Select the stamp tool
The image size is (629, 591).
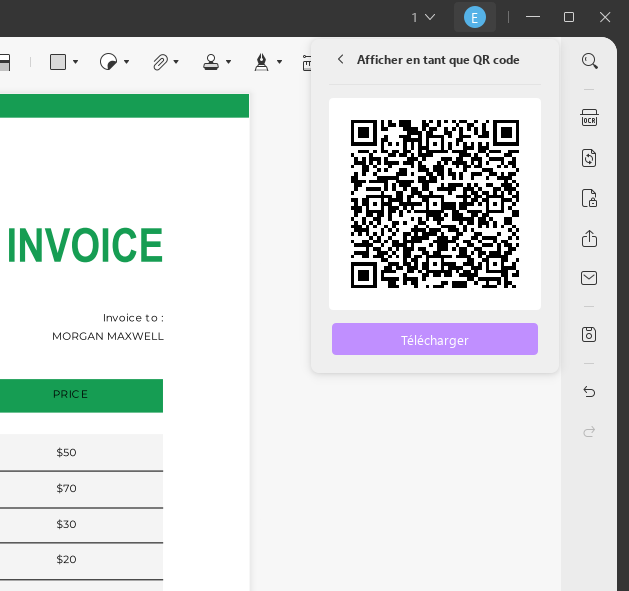click(211, 62)
